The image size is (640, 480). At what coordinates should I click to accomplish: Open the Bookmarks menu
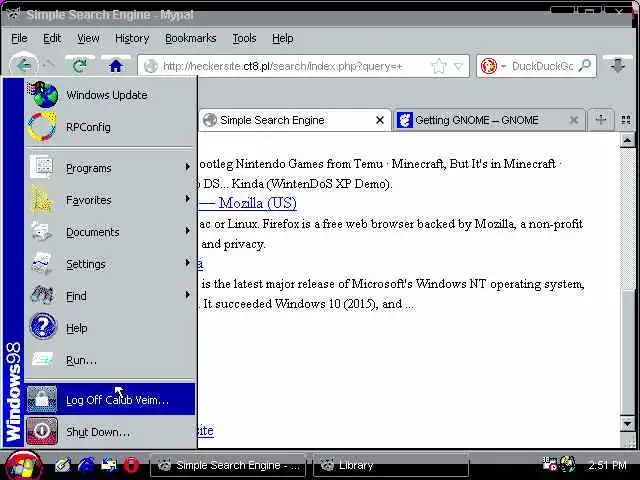click(191, 38)
